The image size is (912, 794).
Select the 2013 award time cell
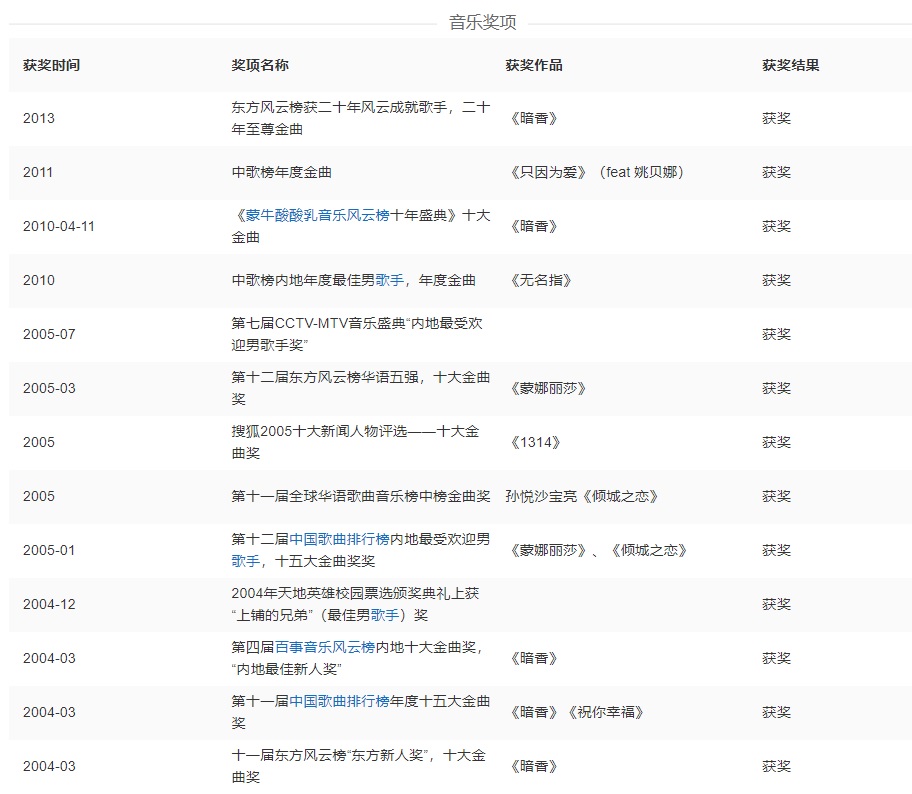pyautogui.click(x=38, y=118)
